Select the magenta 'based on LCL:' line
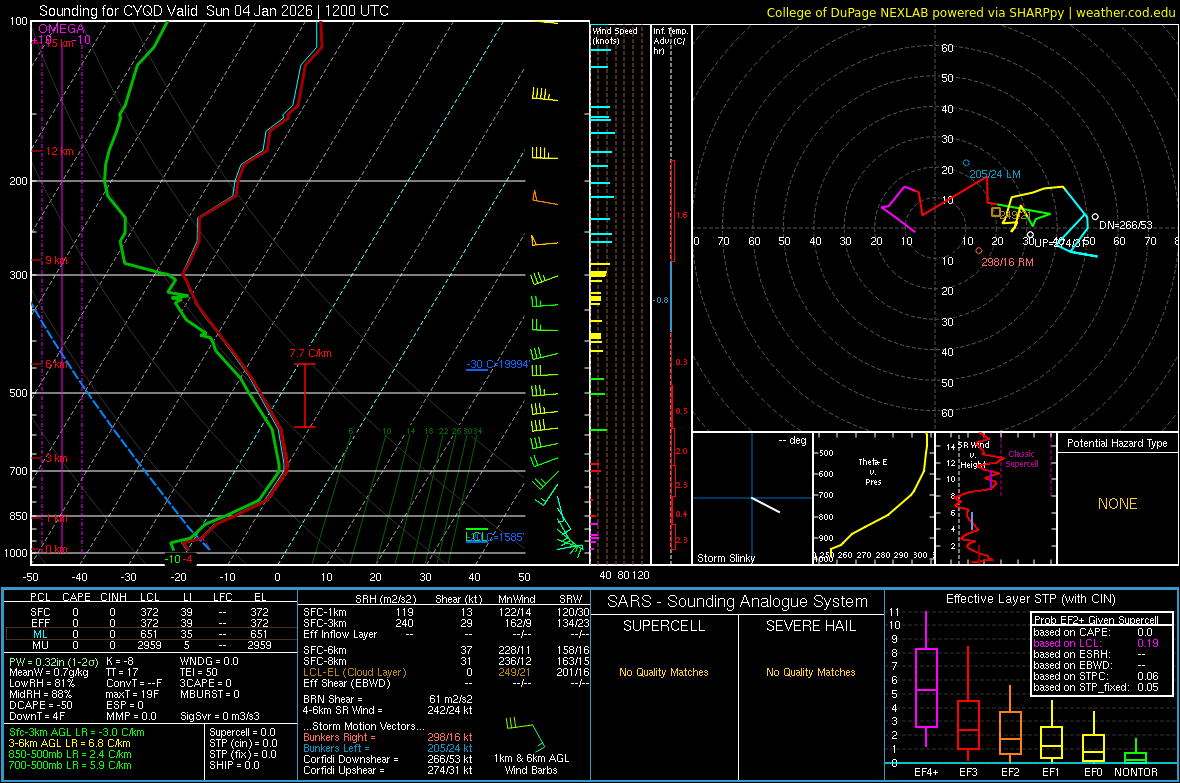Viewport: 1180px width, 783px height. (1096, 643)
